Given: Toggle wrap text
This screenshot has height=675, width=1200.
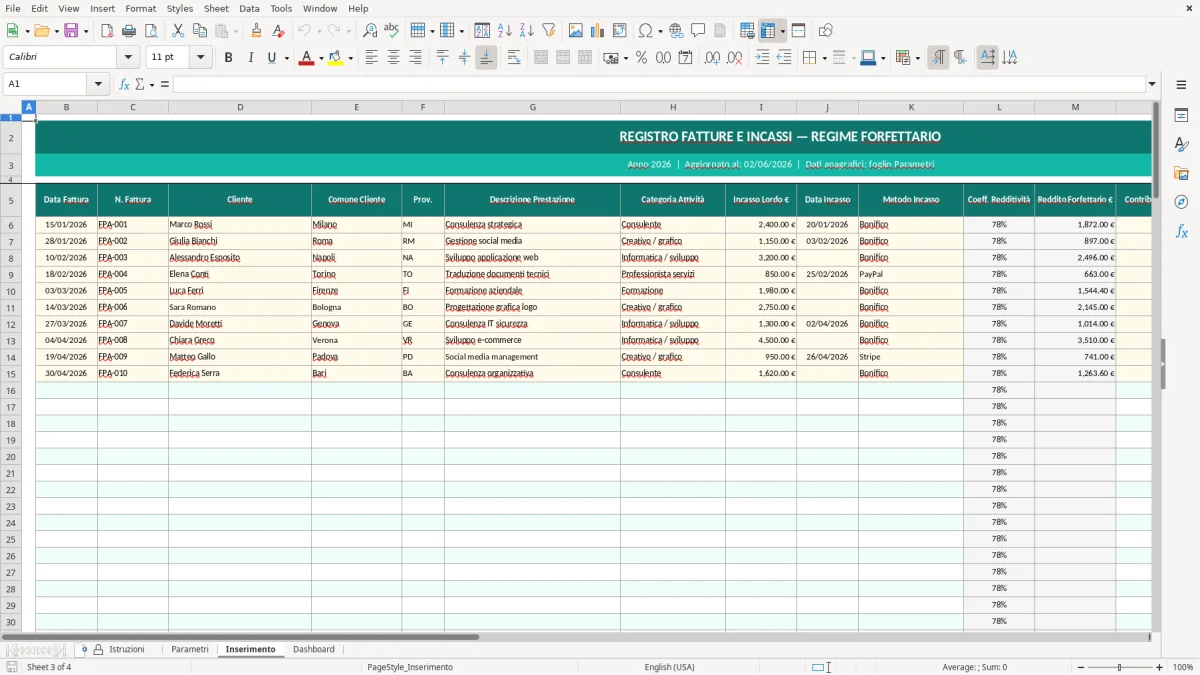Looking at the screenshot, I should pyautogui.click(x=514, y=58).
